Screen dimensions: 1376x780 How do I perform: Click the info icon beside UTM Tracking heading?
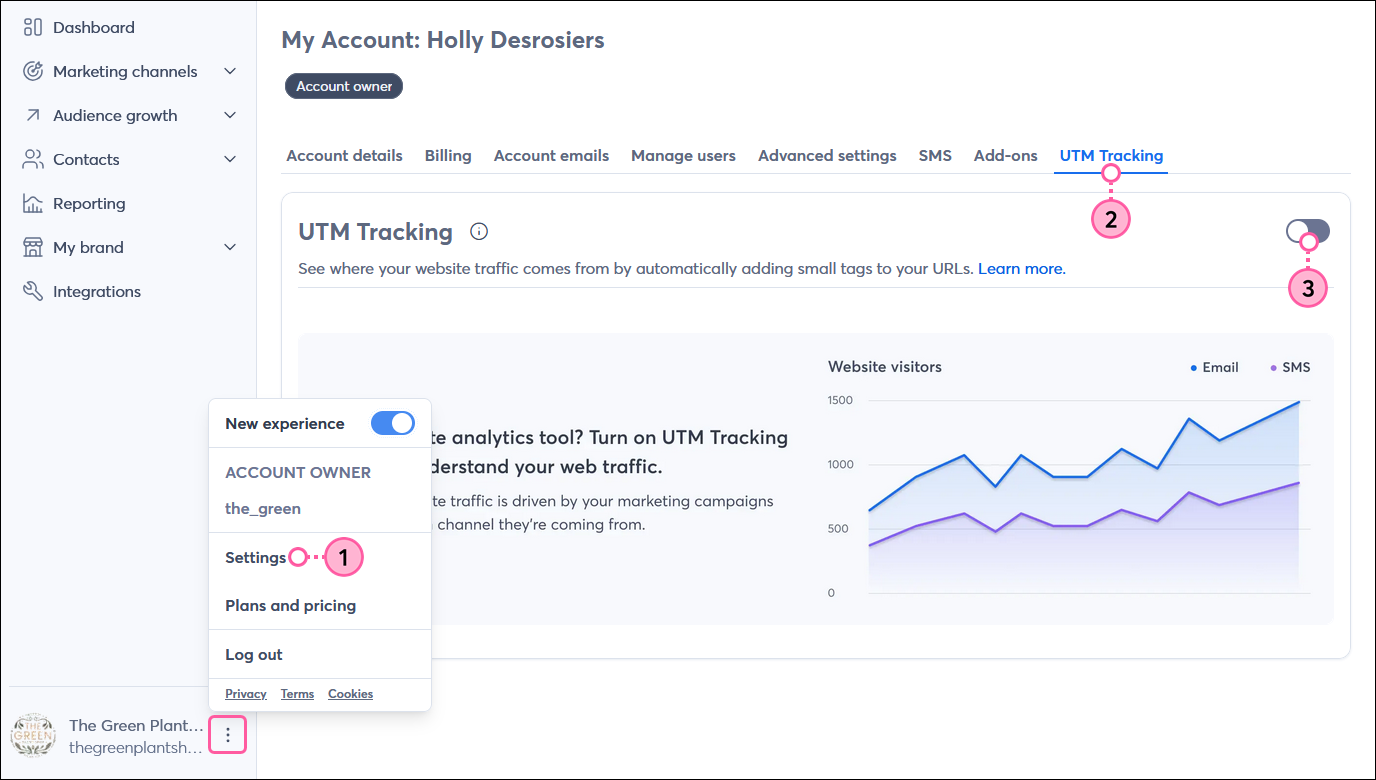pos(479,232)
